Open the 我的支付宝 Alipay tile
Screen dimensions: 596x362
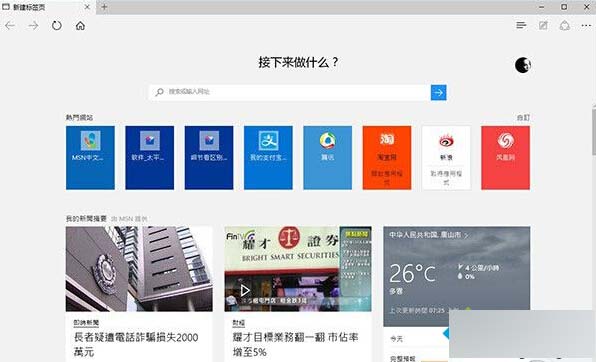tap(268, 157)
